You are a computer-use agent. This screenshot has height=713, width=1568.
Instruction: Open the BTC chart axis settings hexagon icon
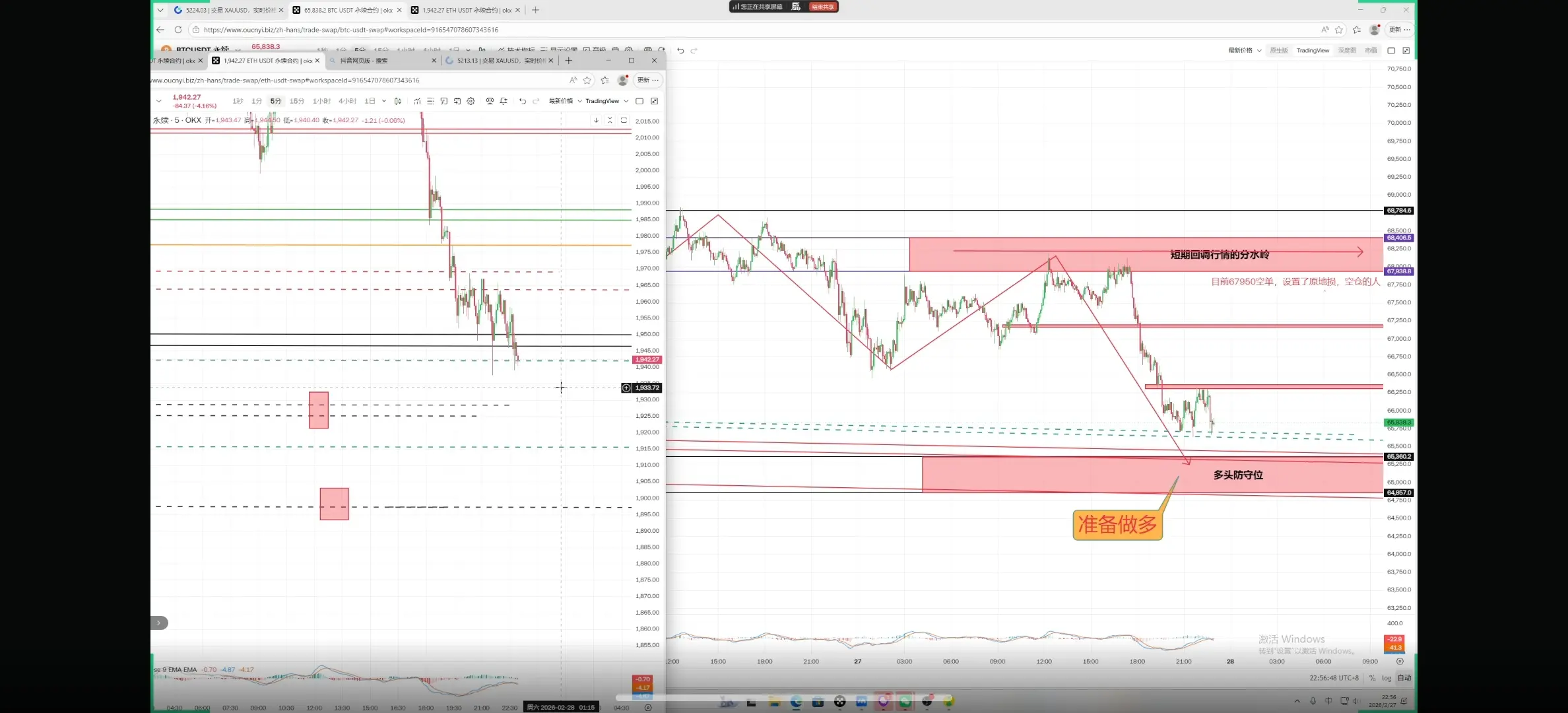pyautogui.click(x=1400, y=661)
